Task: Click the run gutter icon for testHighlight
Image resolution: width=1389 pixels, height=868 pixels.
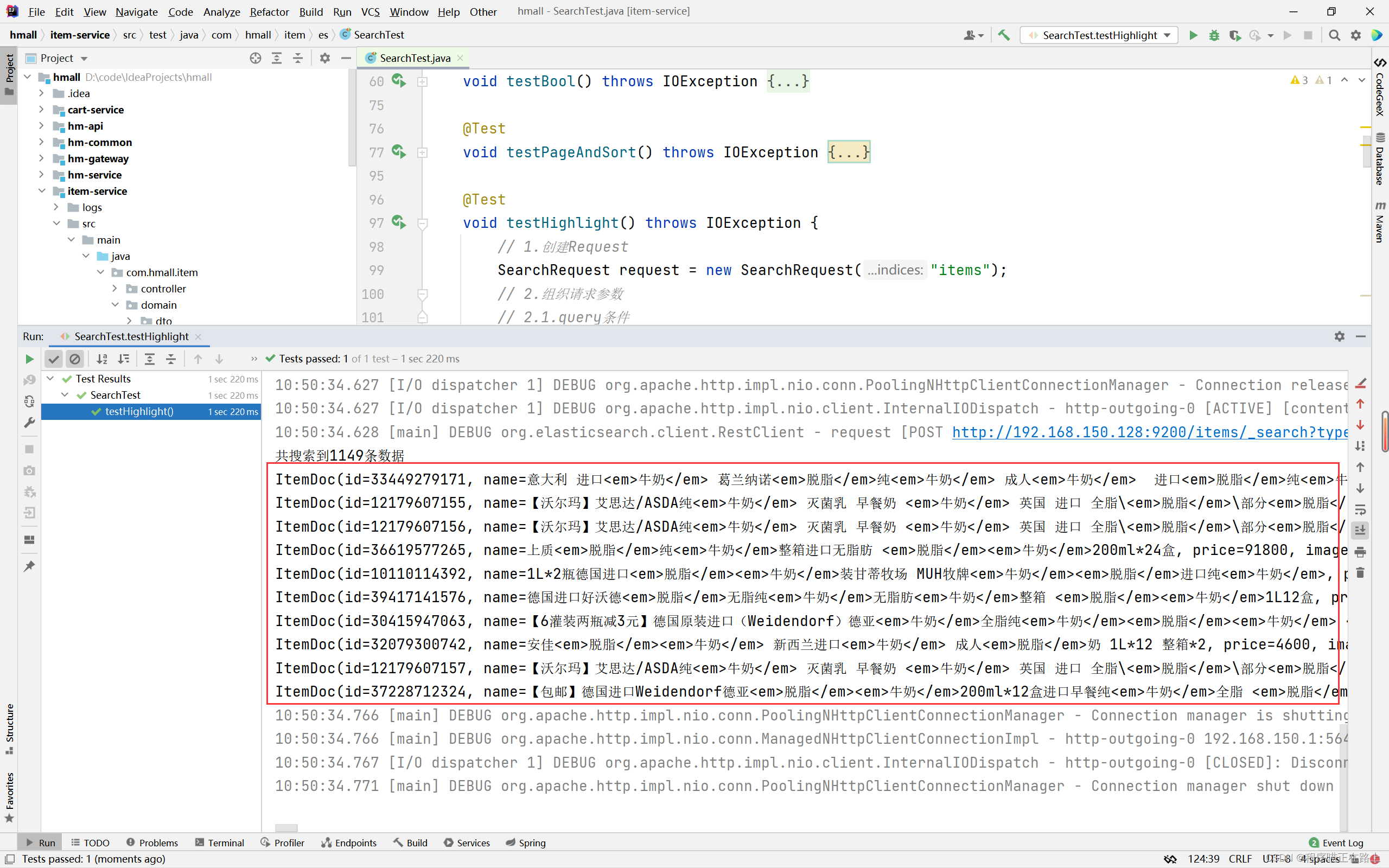Action: (398, 223)
